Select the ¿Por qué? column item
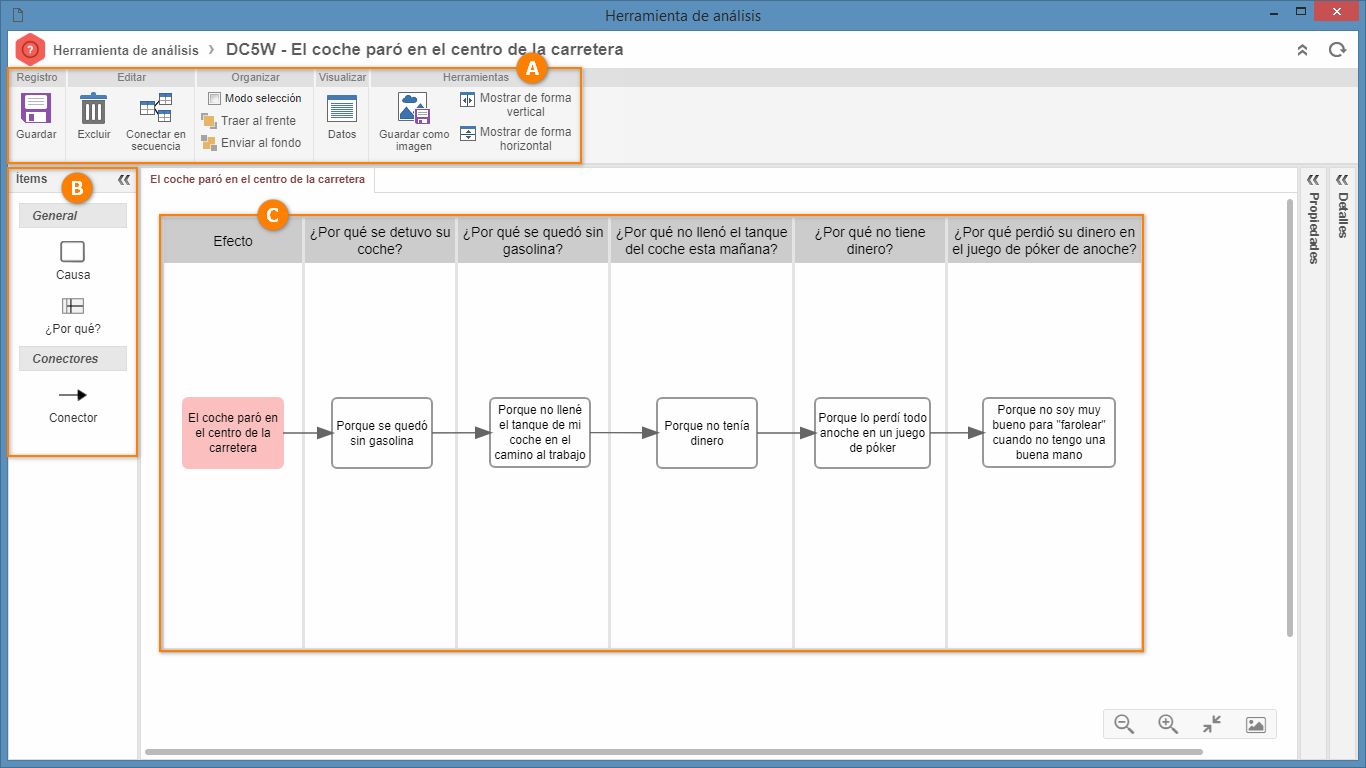This screenshot has height=768, width=1366. point(73,316)
